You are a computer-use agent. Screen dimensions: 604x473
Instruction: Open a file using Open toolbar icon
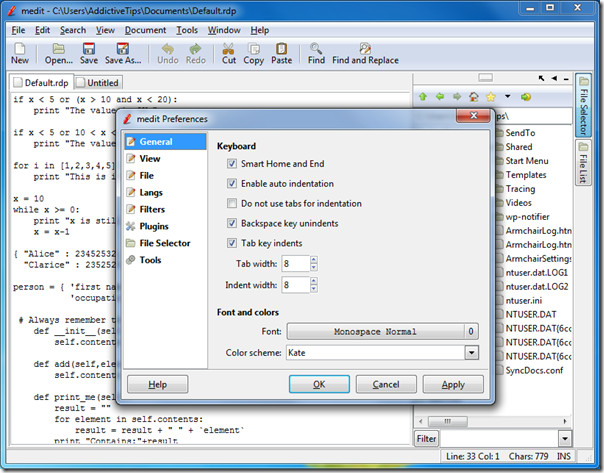tap(59, 53)
